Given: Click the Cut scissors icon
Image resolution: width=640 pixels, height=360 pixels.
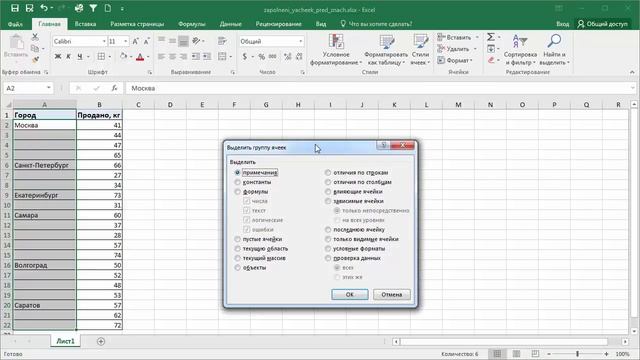Looking at the screenshot, I should pos(35,37).
